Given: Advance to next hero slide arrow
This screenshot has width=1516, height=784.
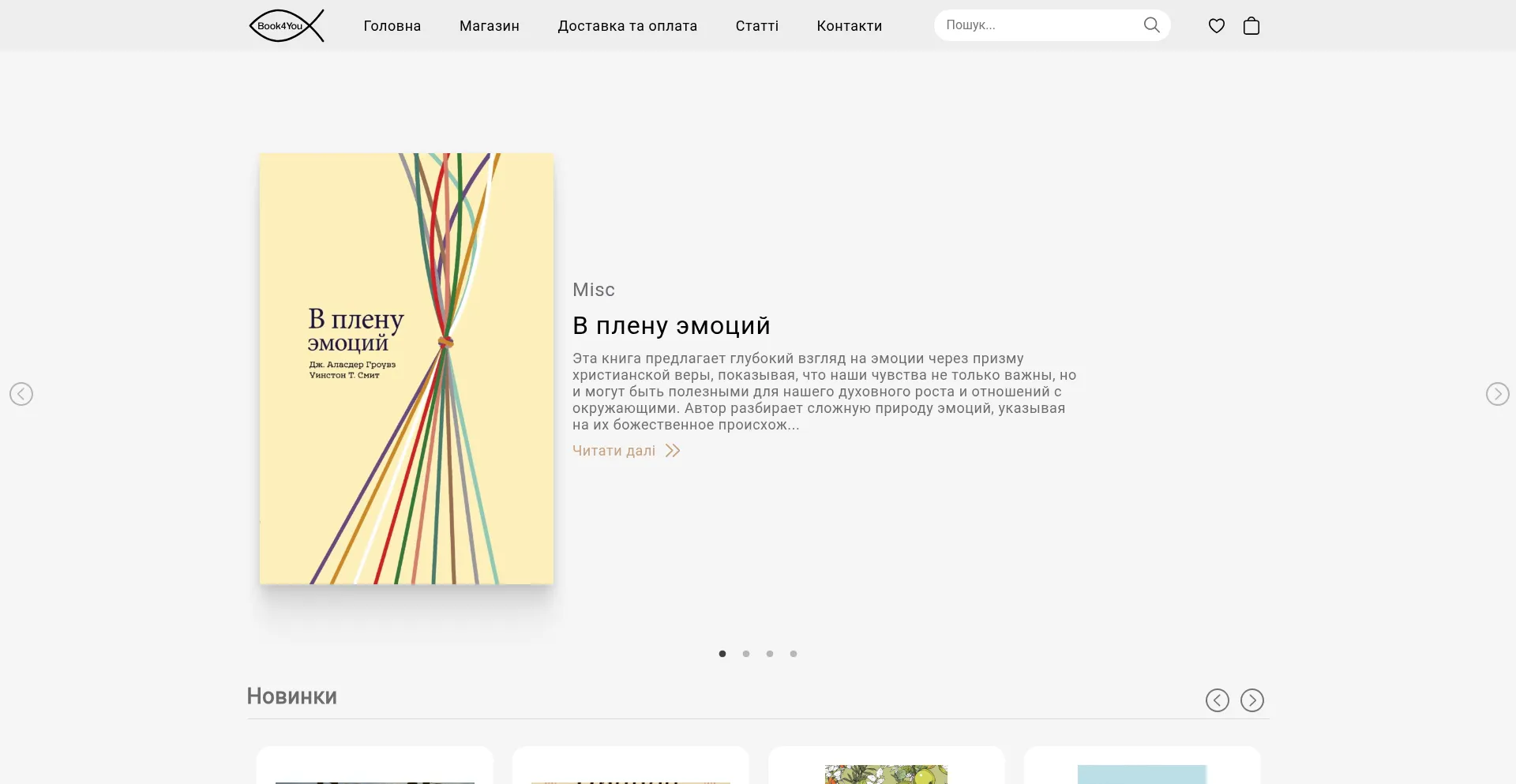Looking at the screenshot, I should [x=1497, y=394].
